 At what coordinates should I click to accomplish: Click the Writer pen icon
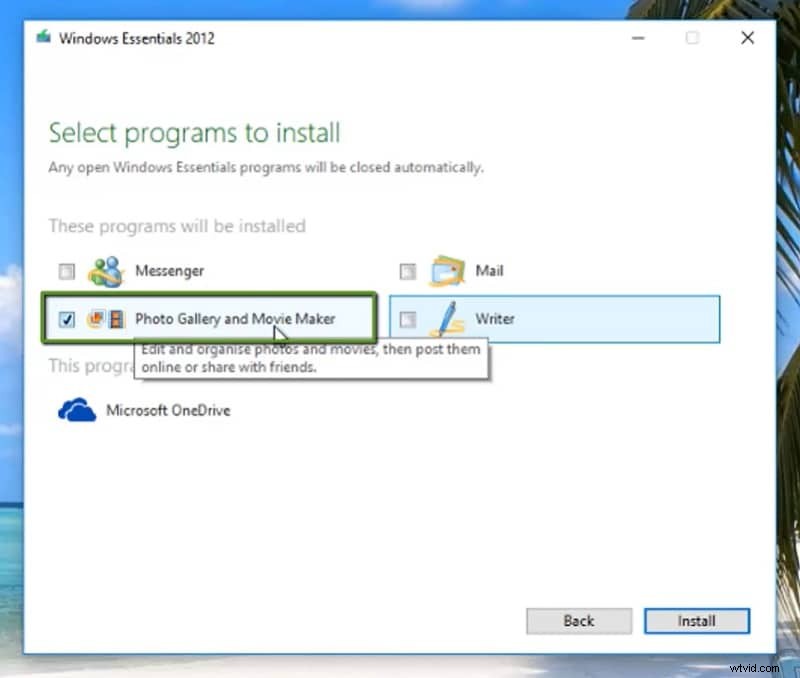447,319
